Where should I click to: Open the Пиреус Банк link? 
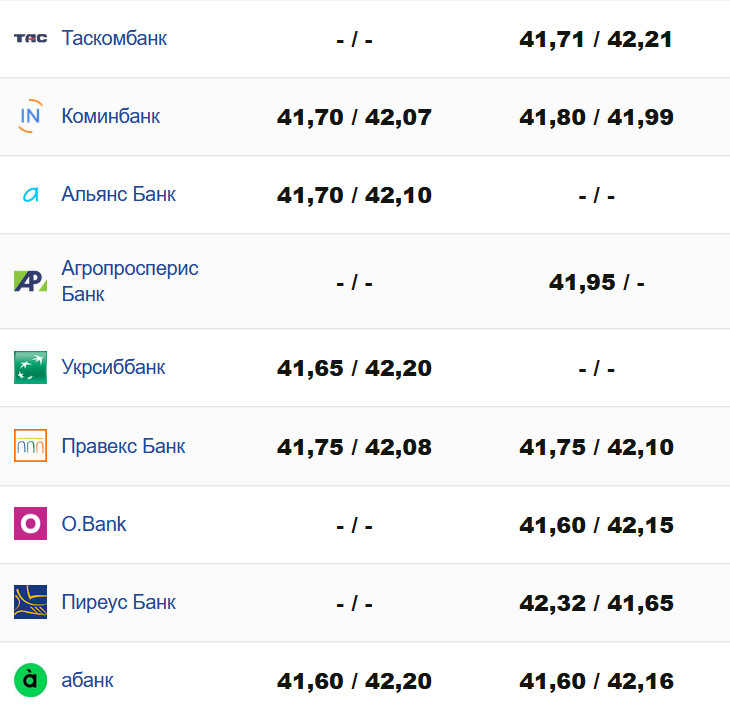coord(118,602)
